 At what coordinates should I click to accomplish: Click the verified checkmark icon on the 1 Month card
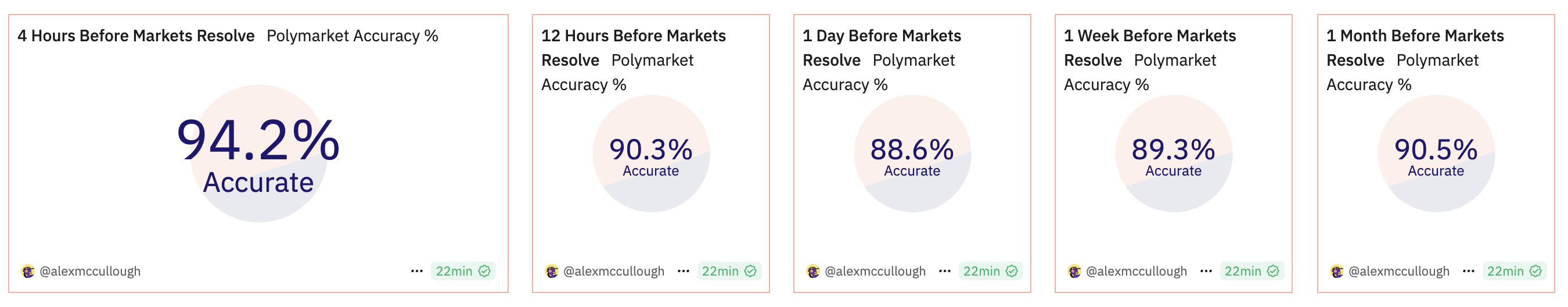(1535, 271)
